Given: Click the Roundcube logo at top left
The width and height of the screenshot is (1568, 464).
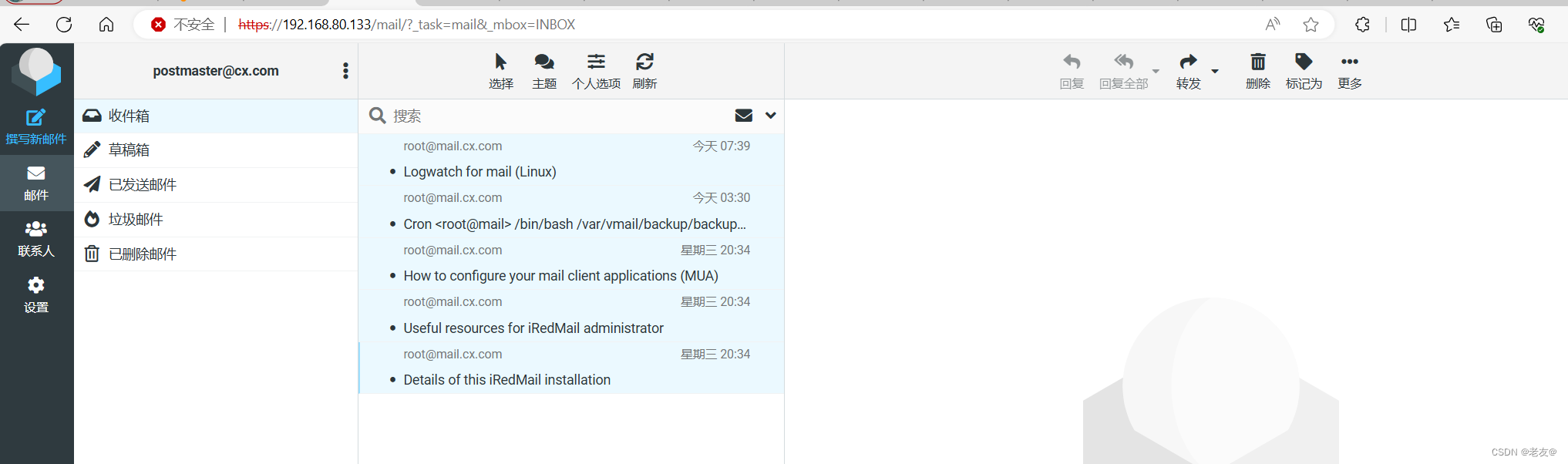Looking at the screenshot, I should (x=36, y=72).
